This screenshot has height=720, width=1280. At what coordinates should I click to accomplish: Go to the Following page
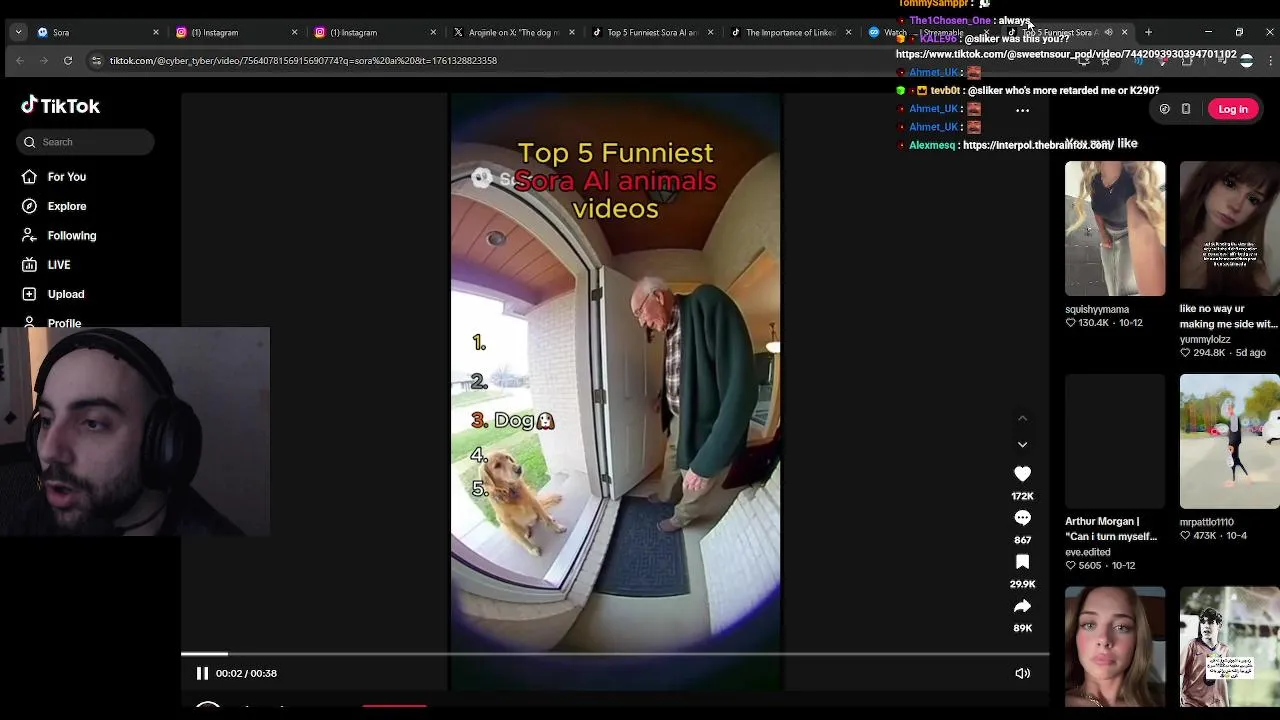[x=72, y=236]
